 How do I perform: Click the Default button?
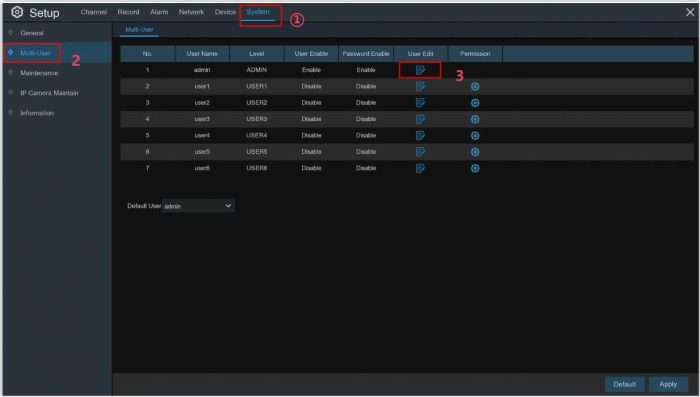625,384
